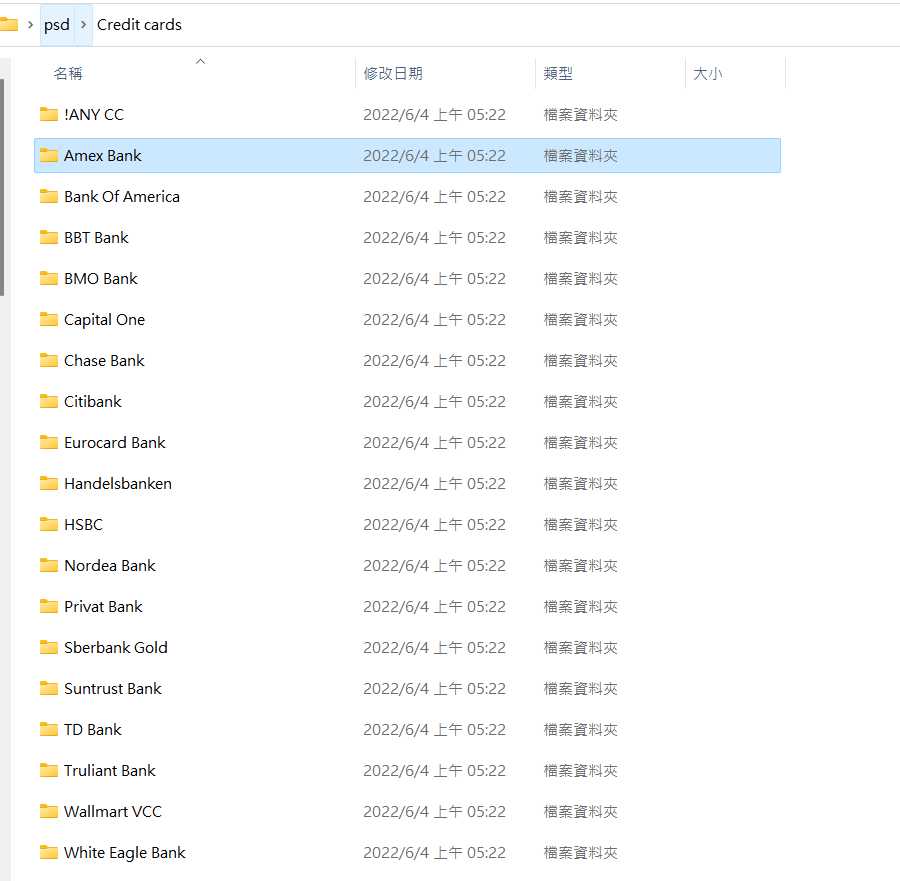Click the Nordea Bank folder icon
The width and height of the screenshot is (900, 881).
[x=49, y=565]
